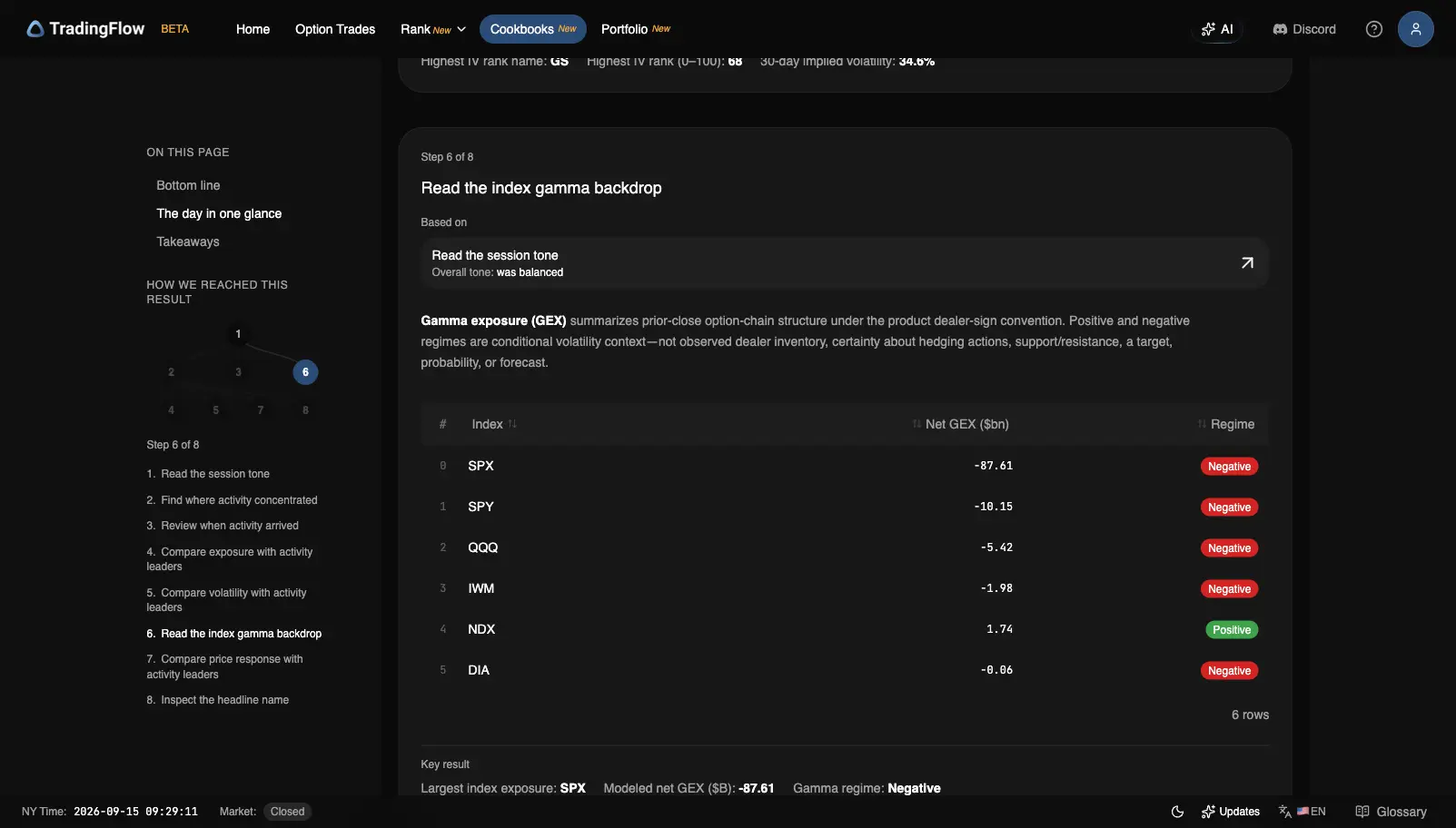Go to step Find where activity concentrated
This screenshot has width=1456, height=828.
(x=232, y=500)
